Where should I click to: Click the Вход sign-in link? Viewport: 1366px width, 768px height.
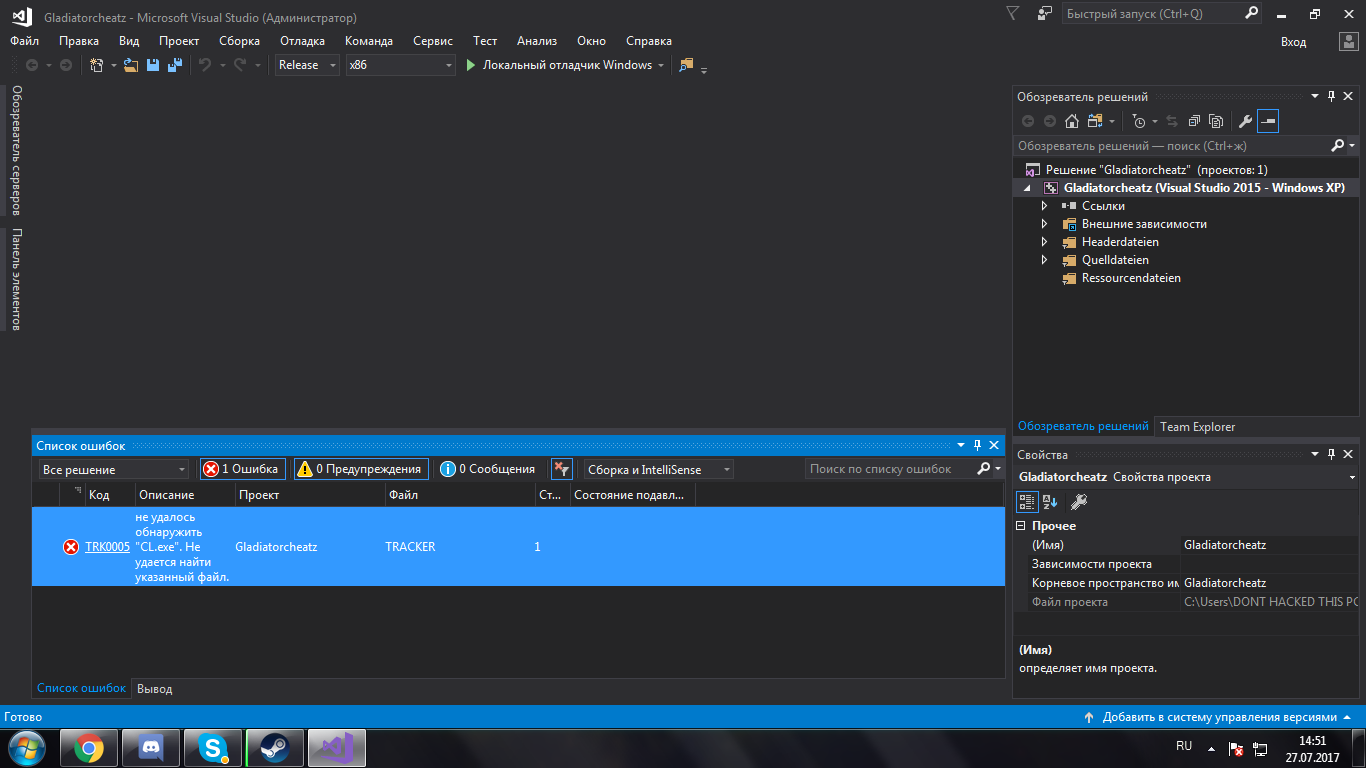click(1293, 42)
